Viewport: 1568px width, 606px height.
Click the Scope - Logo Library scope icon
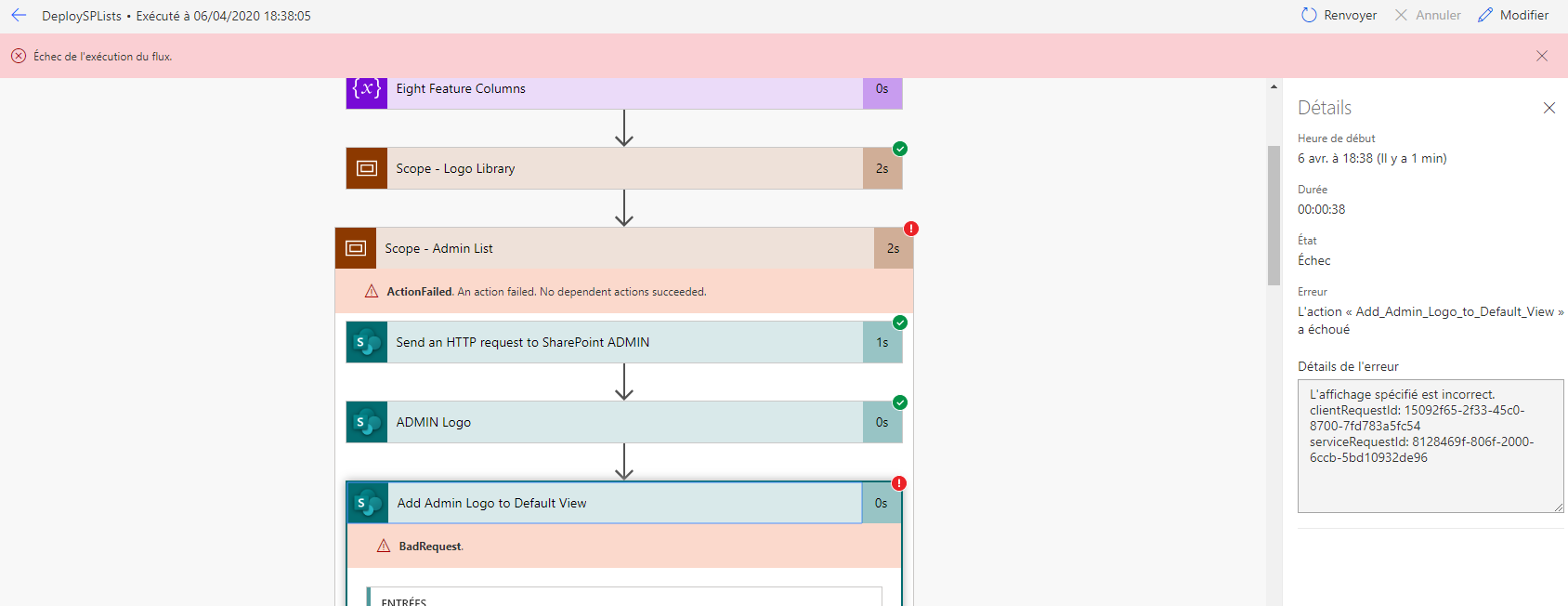click(367, 168)
